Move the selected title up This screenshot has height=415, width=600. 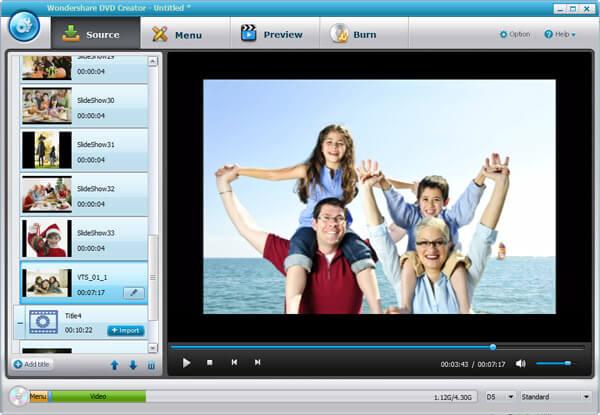115,365
